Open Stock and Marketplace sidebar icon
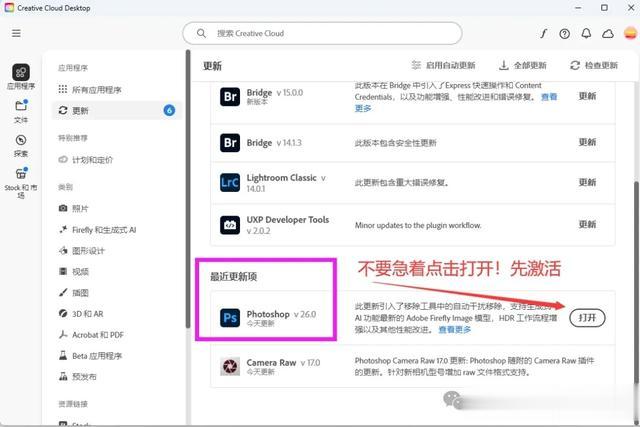The image size is (640, 427). click(x=21, y=182)
